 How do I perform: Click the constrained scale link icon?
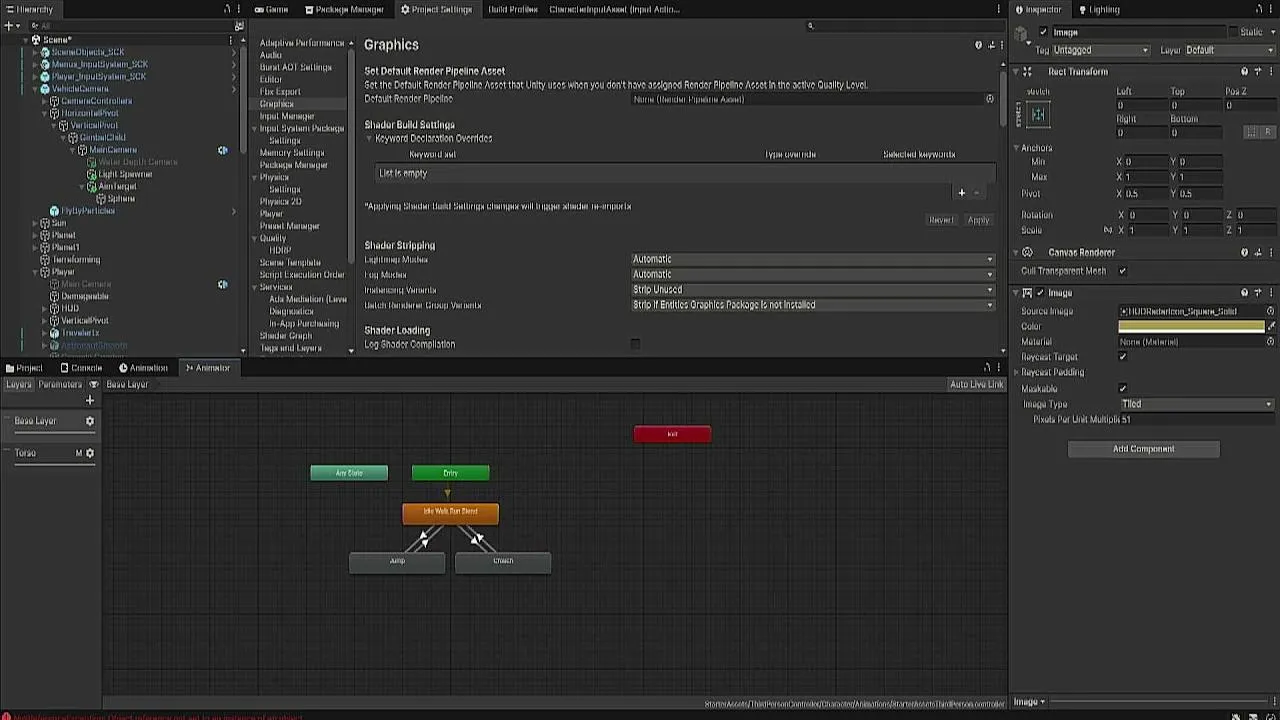point(1107,230)
